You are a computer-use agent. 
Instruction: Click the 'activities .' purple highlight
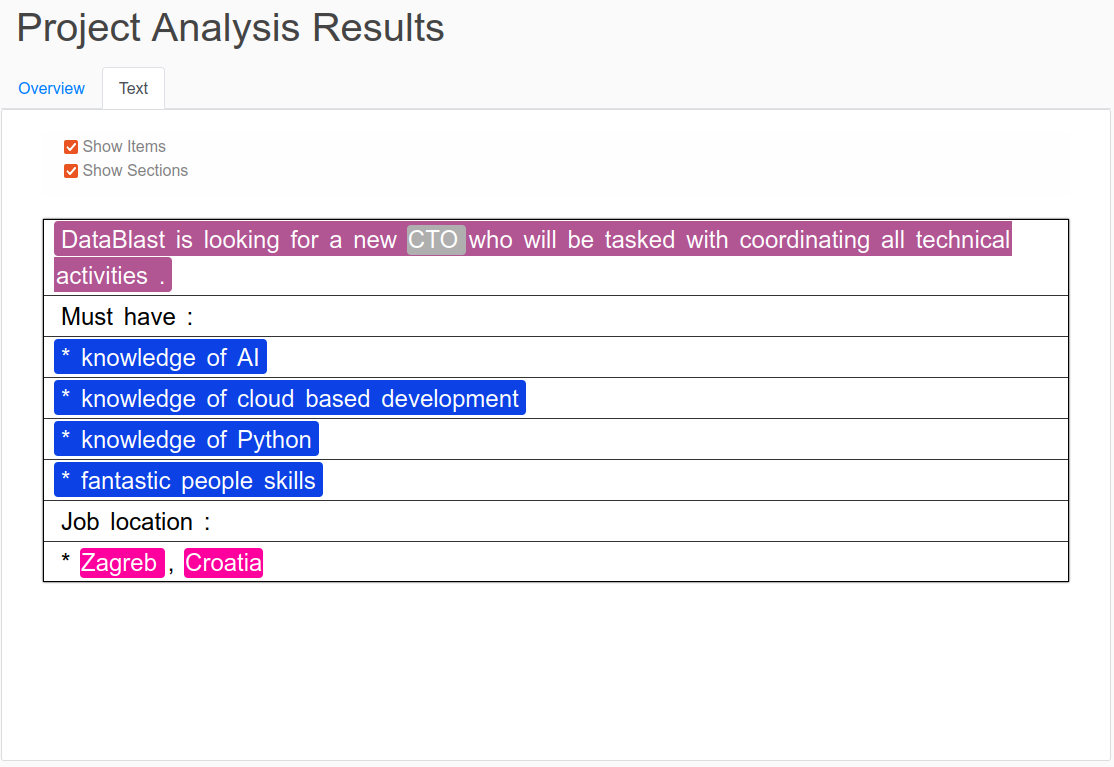pos(113,275)
